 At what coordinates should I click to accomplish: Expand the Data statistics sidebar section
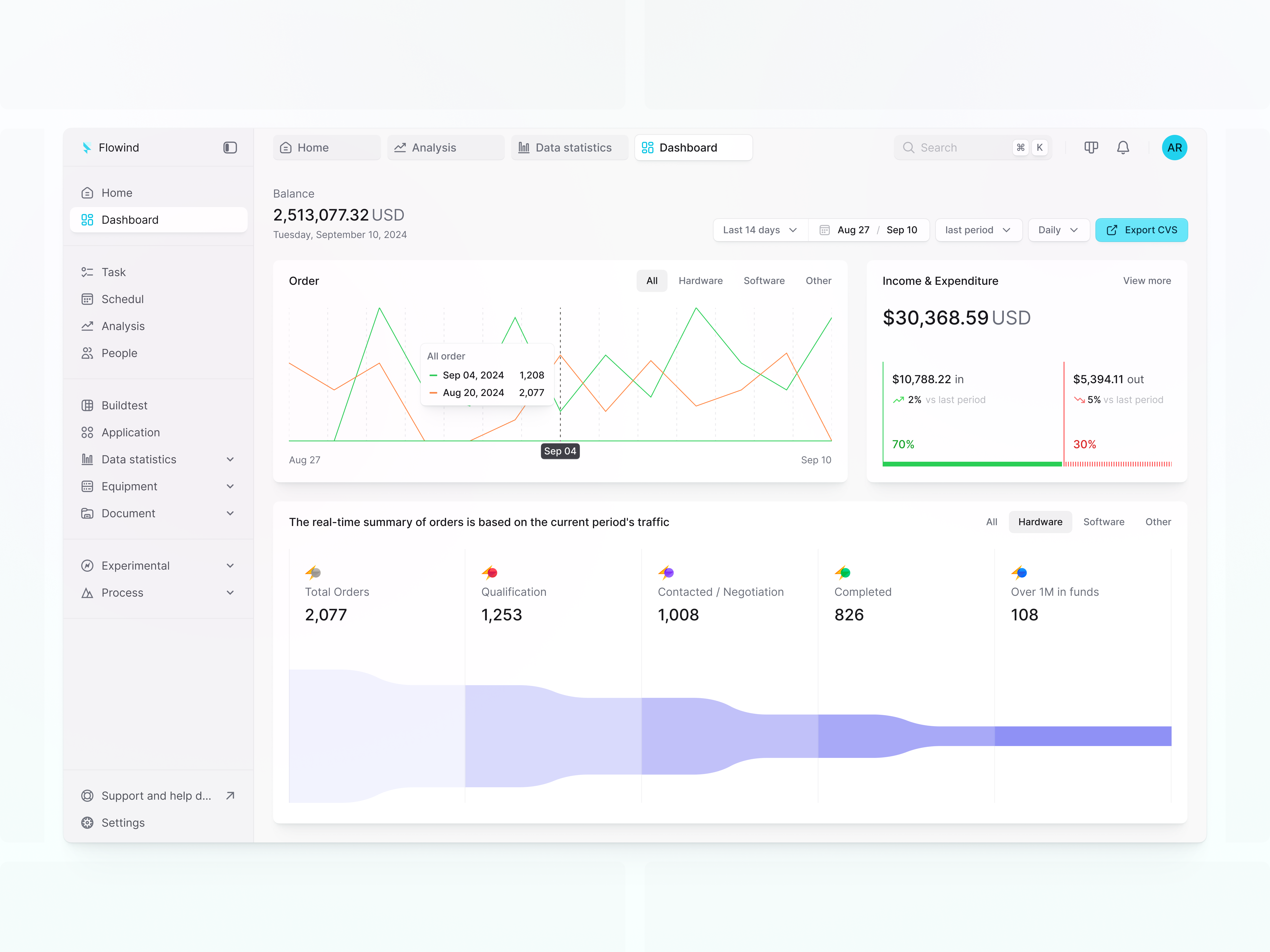click(230, 459)
